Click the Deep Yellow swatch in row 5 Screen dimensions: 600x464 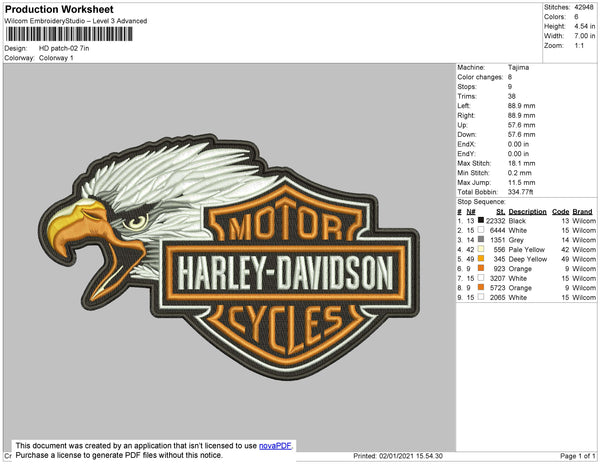tap(481, 259)
